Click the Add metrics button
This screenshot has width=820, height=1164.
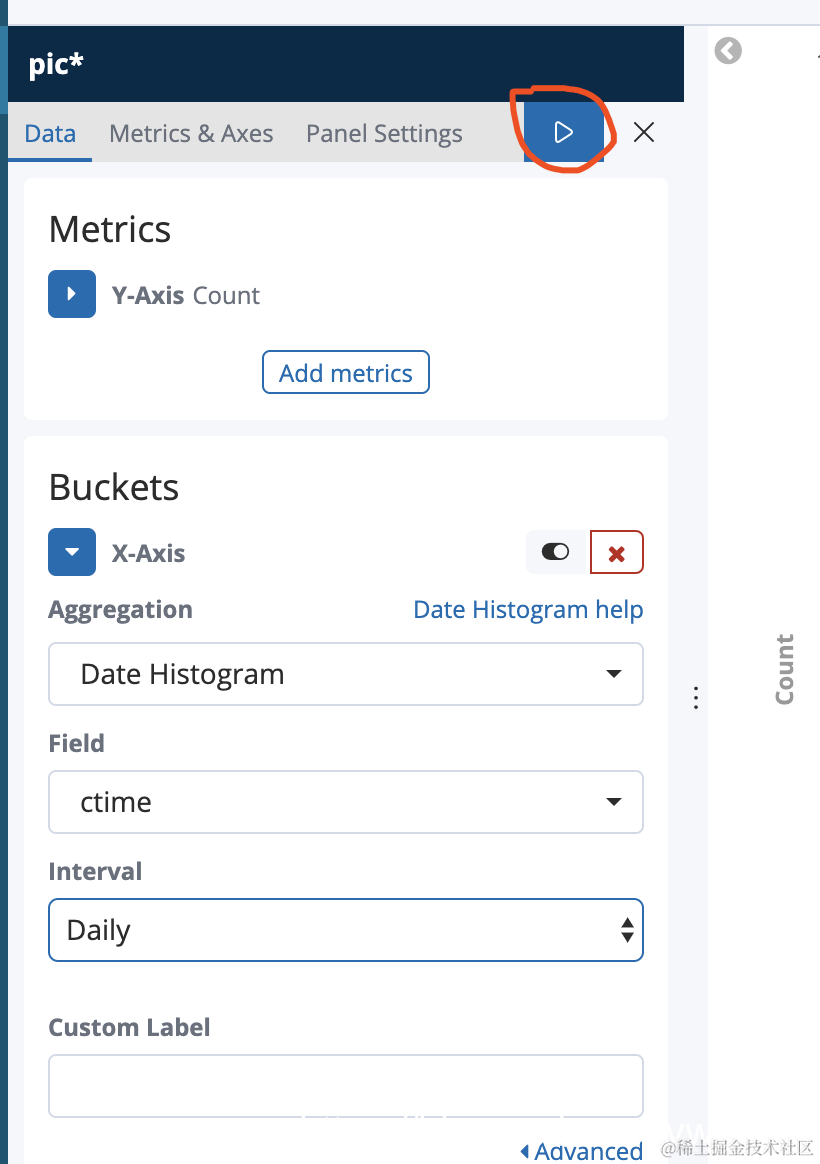(346, 373)
